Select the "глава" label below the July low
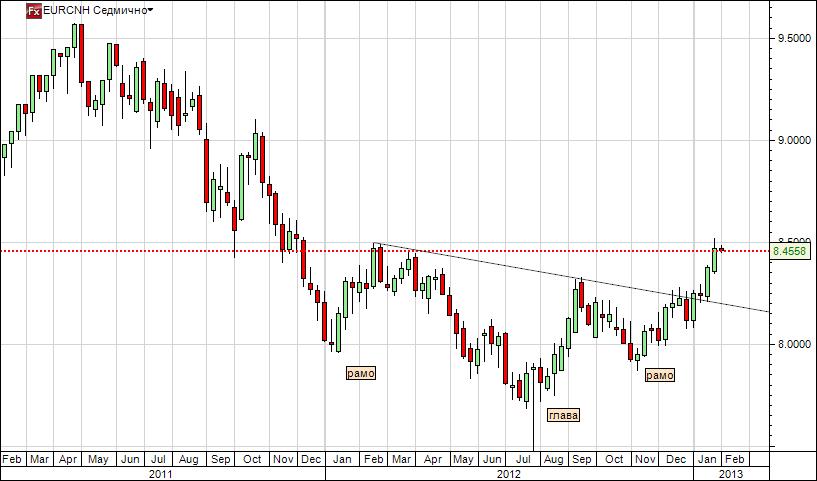 (x=563, y=415)
